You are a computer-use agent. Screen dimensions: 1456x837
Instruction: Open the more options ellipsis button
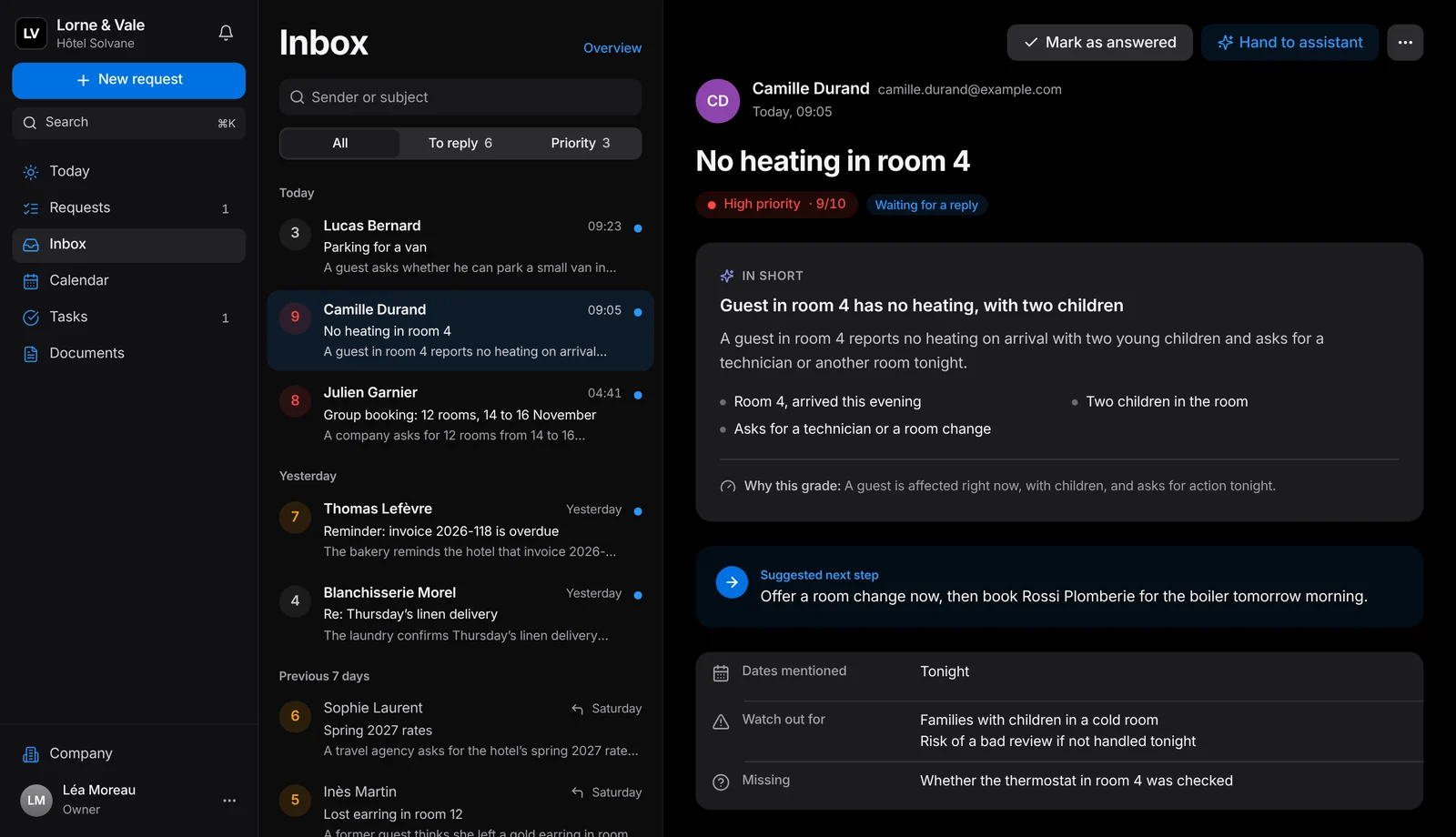[x=1405, y=43]
